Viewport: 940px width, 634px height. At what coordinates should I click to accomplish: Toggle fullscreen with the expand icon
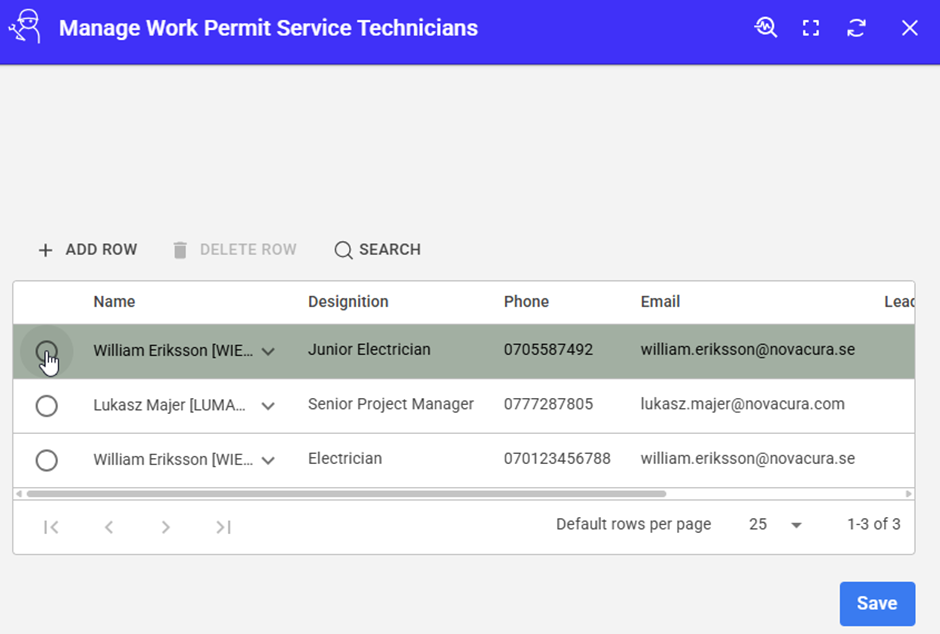(811, 28)
